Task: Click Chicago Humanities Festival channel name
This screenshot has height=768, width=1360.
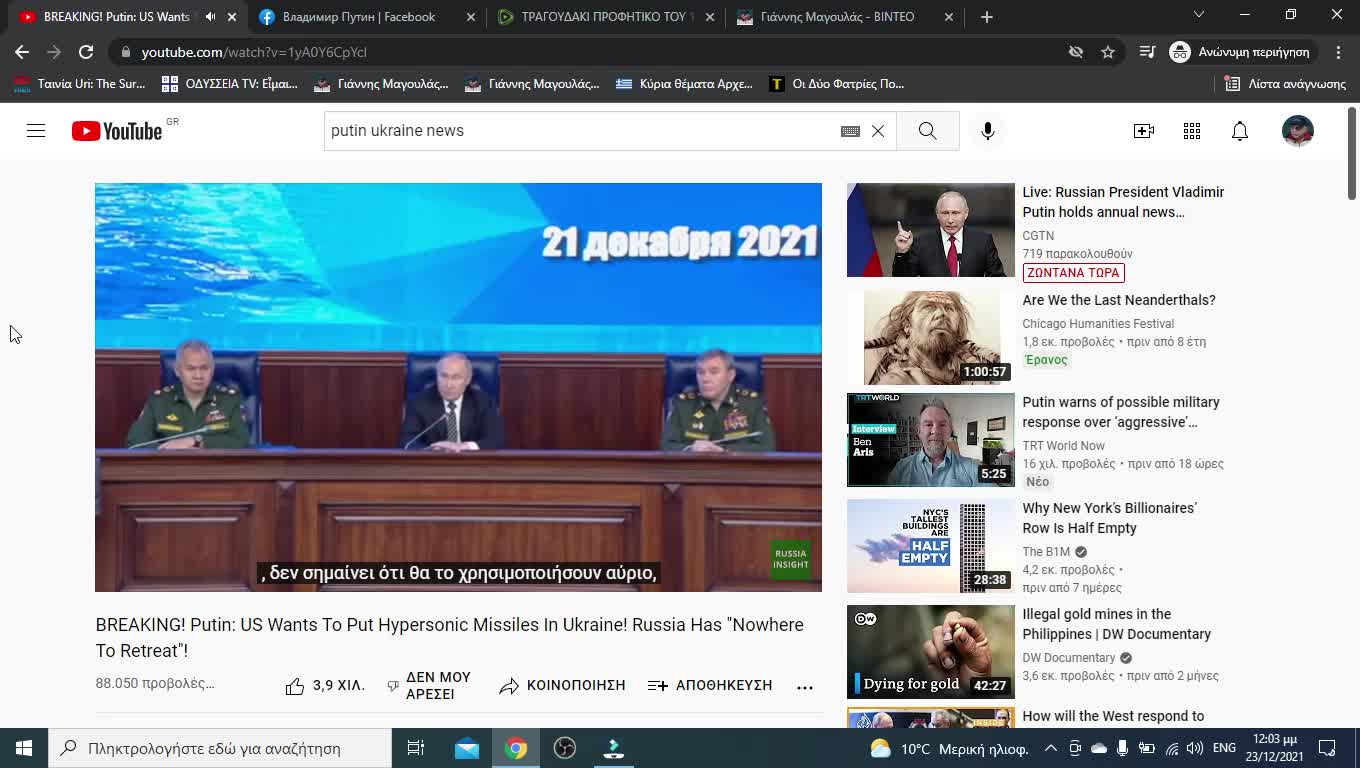Action: click(x=1098, y=324)
